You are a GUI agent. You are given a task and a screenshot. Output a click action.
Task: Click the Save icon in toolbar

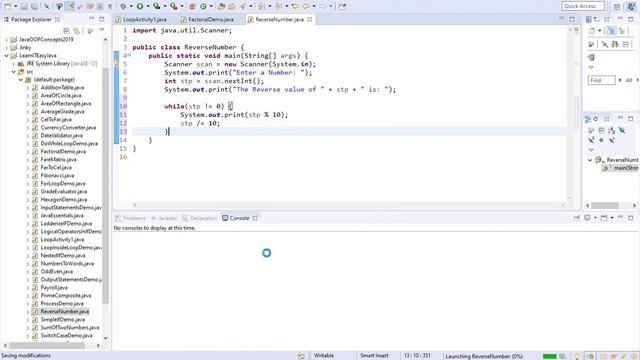pos(24,6)
